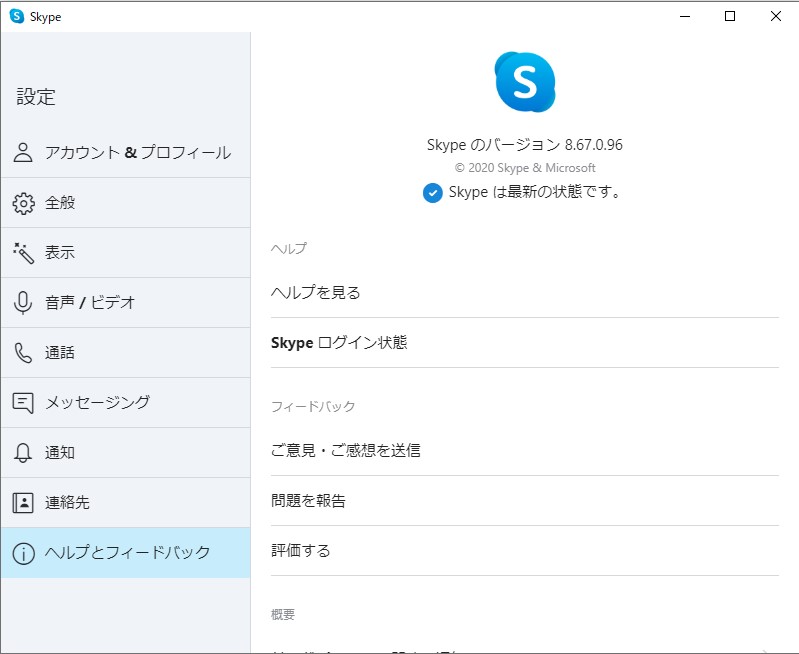Click 問題を報告 to report a problem

(525, 501)
